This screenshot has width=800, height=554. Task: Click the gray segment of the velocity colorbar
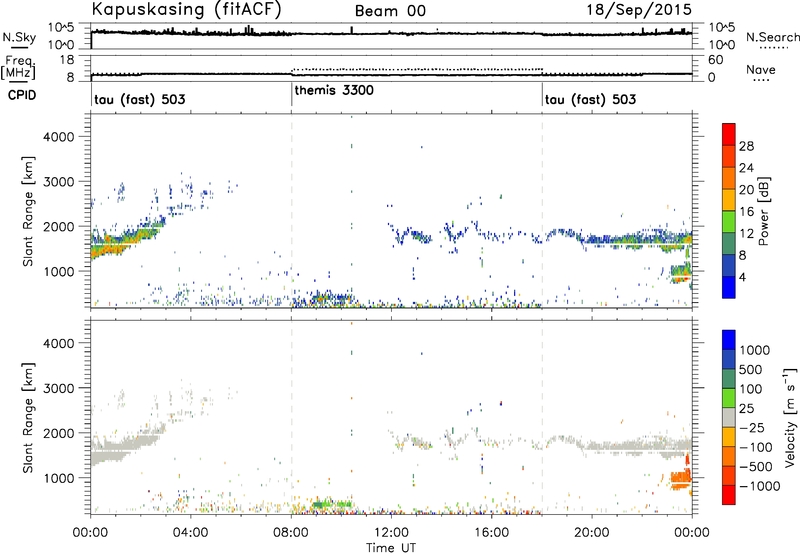pos(729,417)
